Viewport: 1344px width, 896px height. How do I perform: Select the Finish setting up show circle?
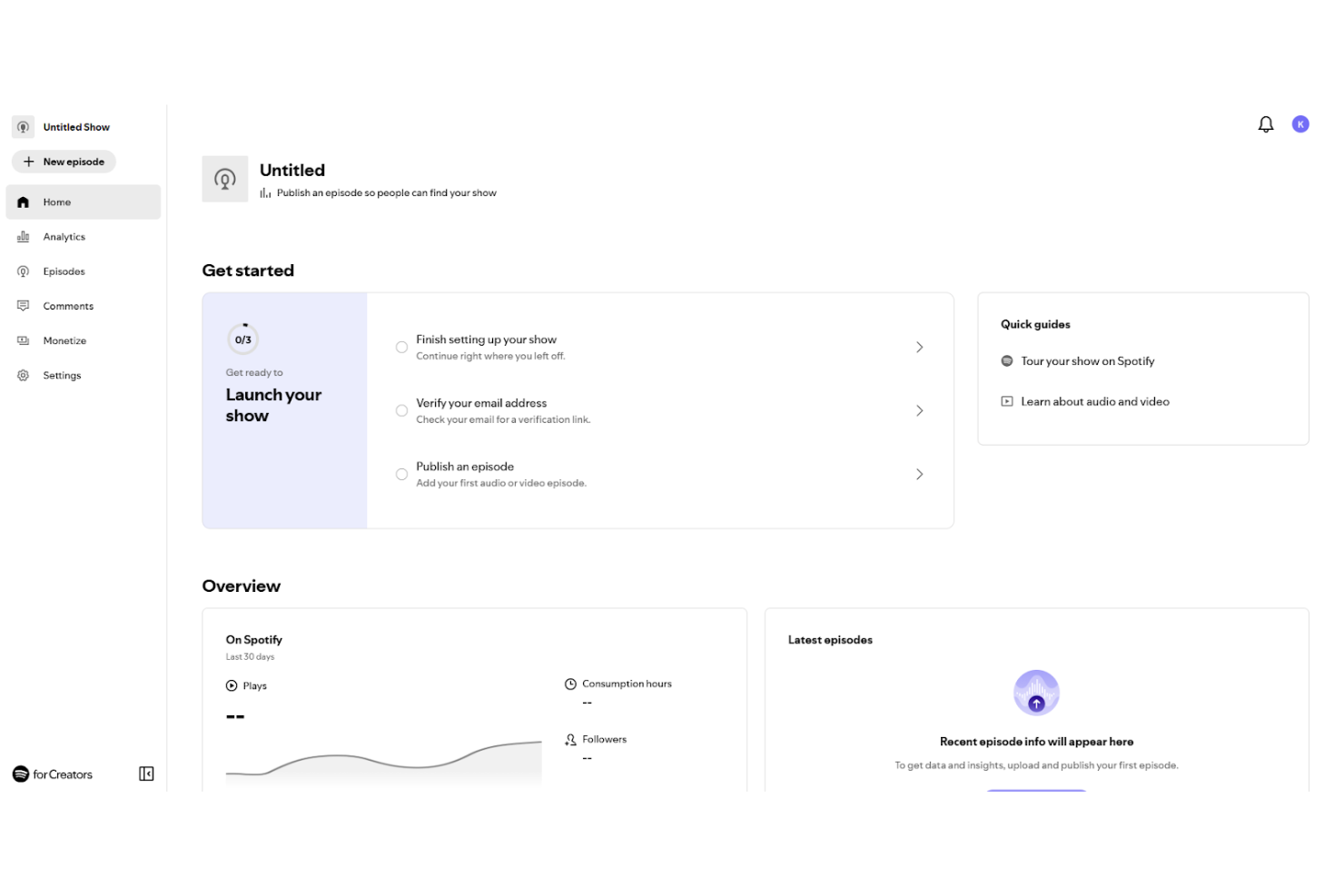coord(401,348)
